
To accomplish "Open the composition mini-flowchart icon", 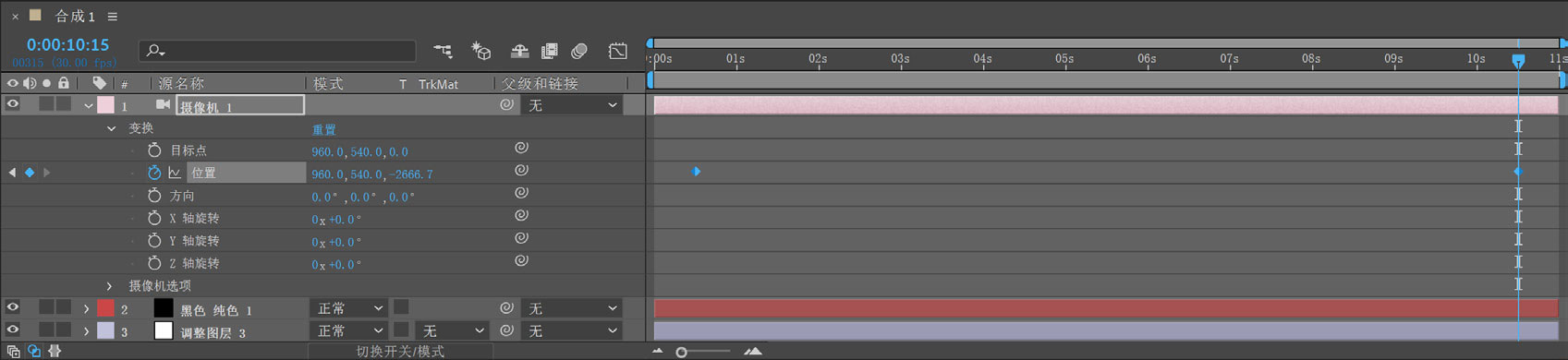I will [x=444, y=51].
